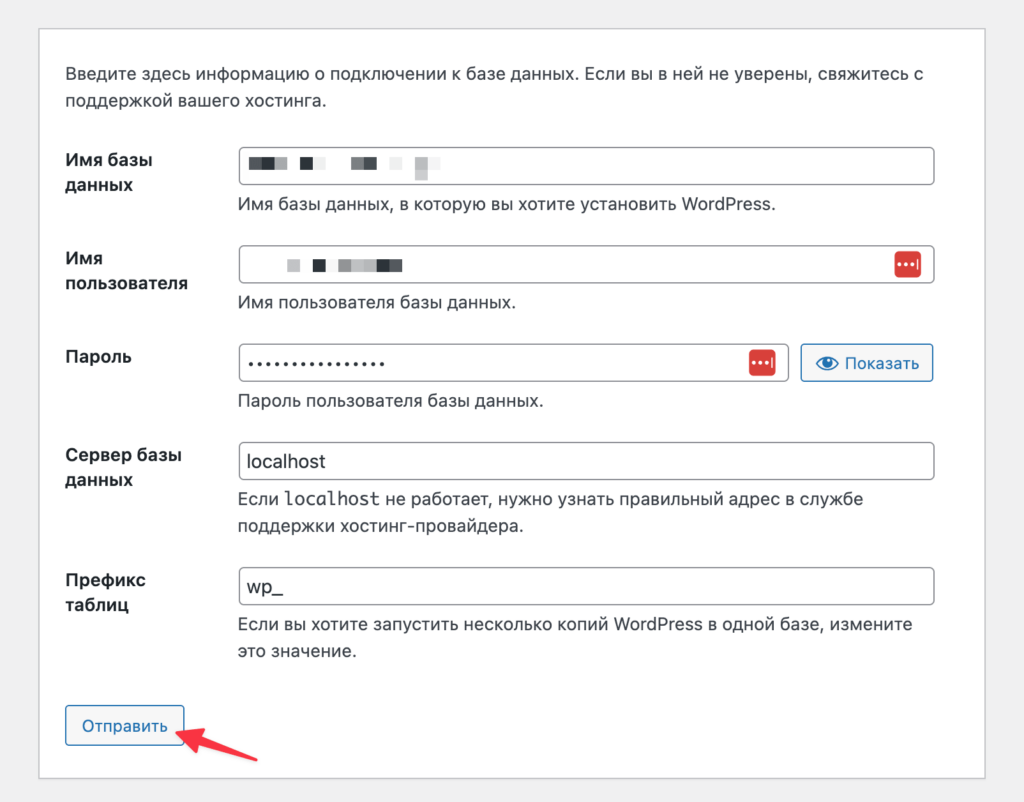Click the wp_ table prefix field
This screenshot has width=1024, height=802.
tap(586, 586)
